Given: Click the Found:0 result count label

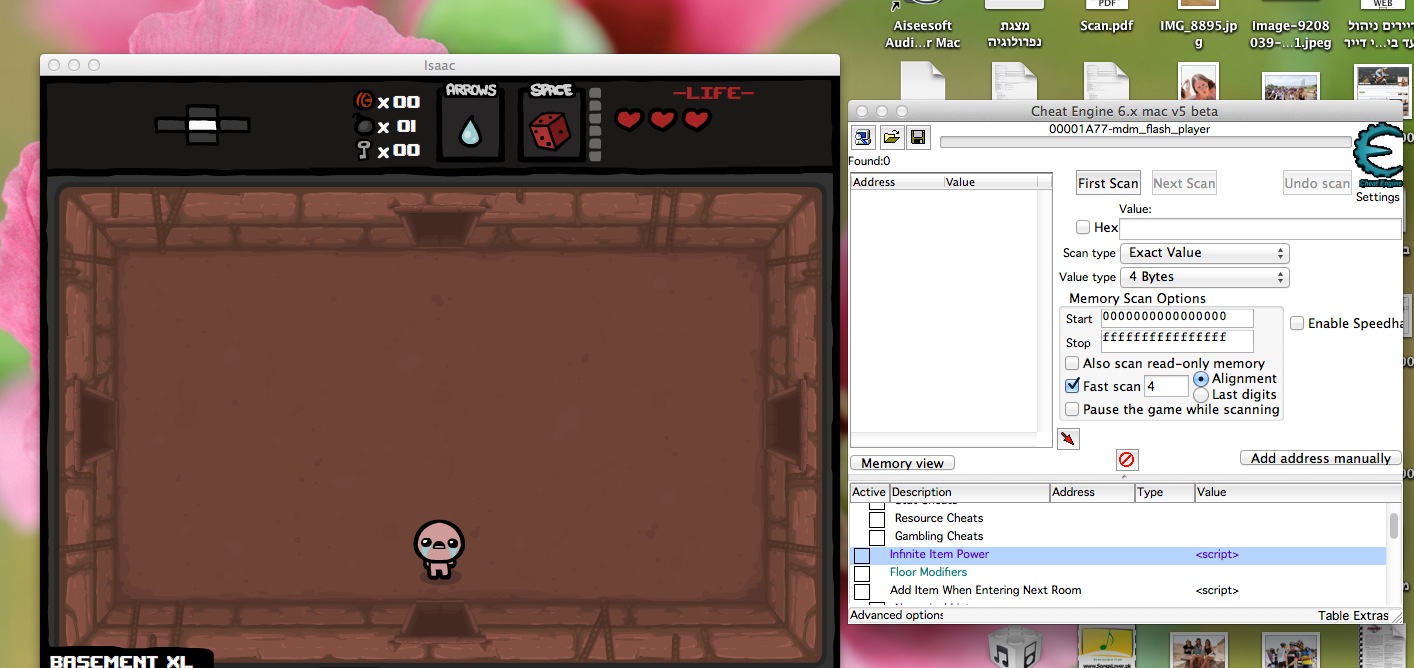Looking at the screenshot, I should click(870, 161).
